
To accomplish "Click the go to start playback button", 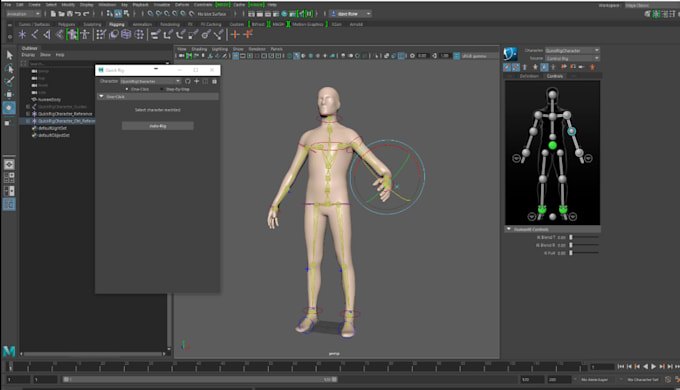I will 621,367.
